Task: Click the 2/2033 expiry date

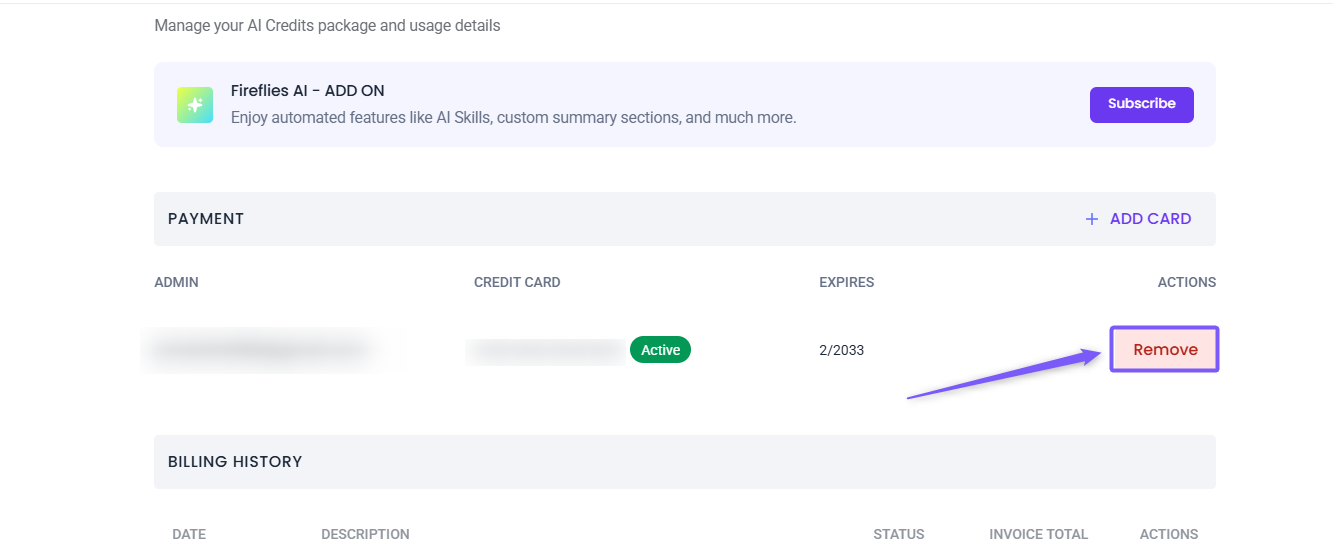Action: tap(841, 350)
